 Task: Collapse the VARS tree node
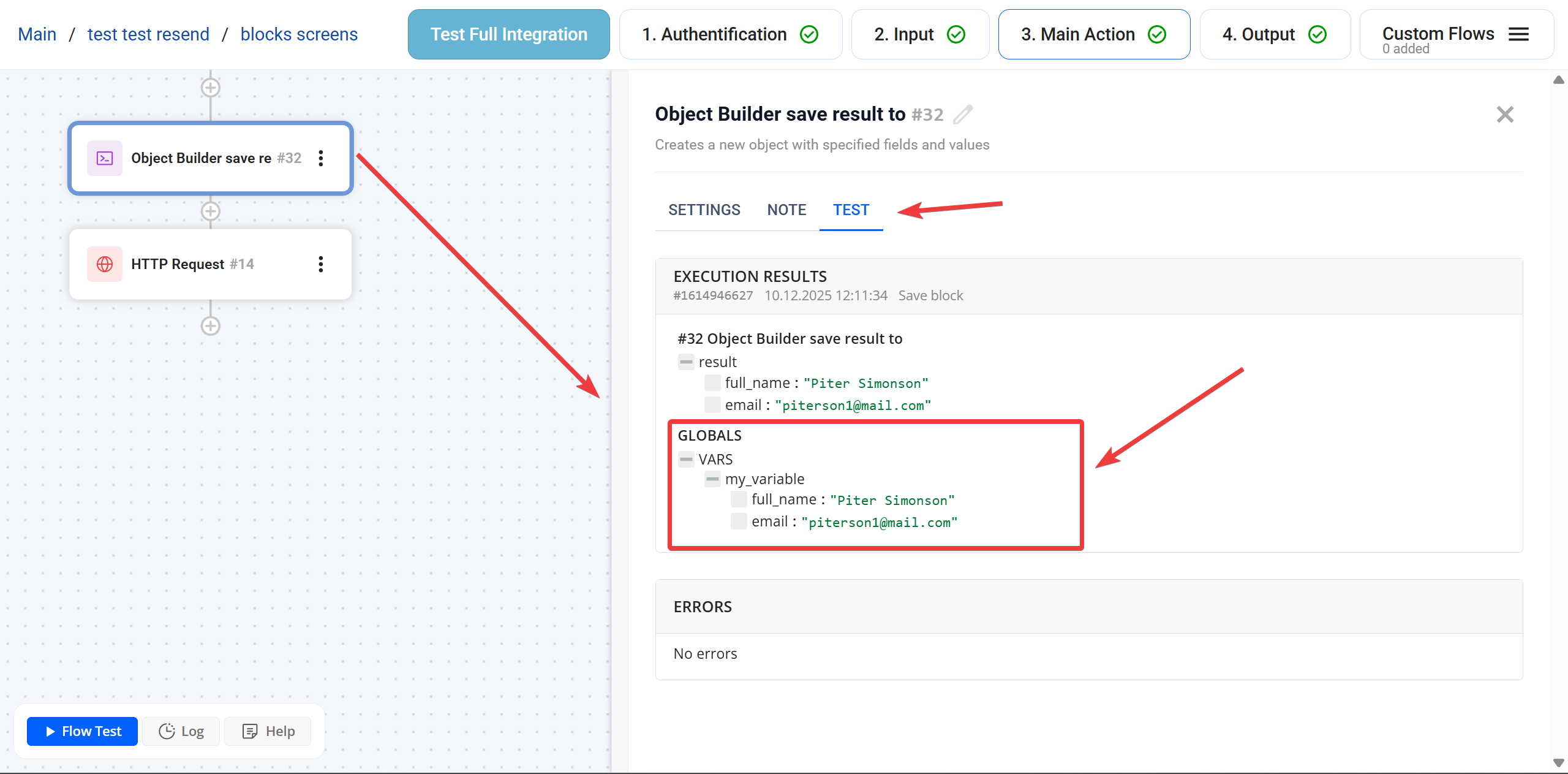click(x=686, y=459)
